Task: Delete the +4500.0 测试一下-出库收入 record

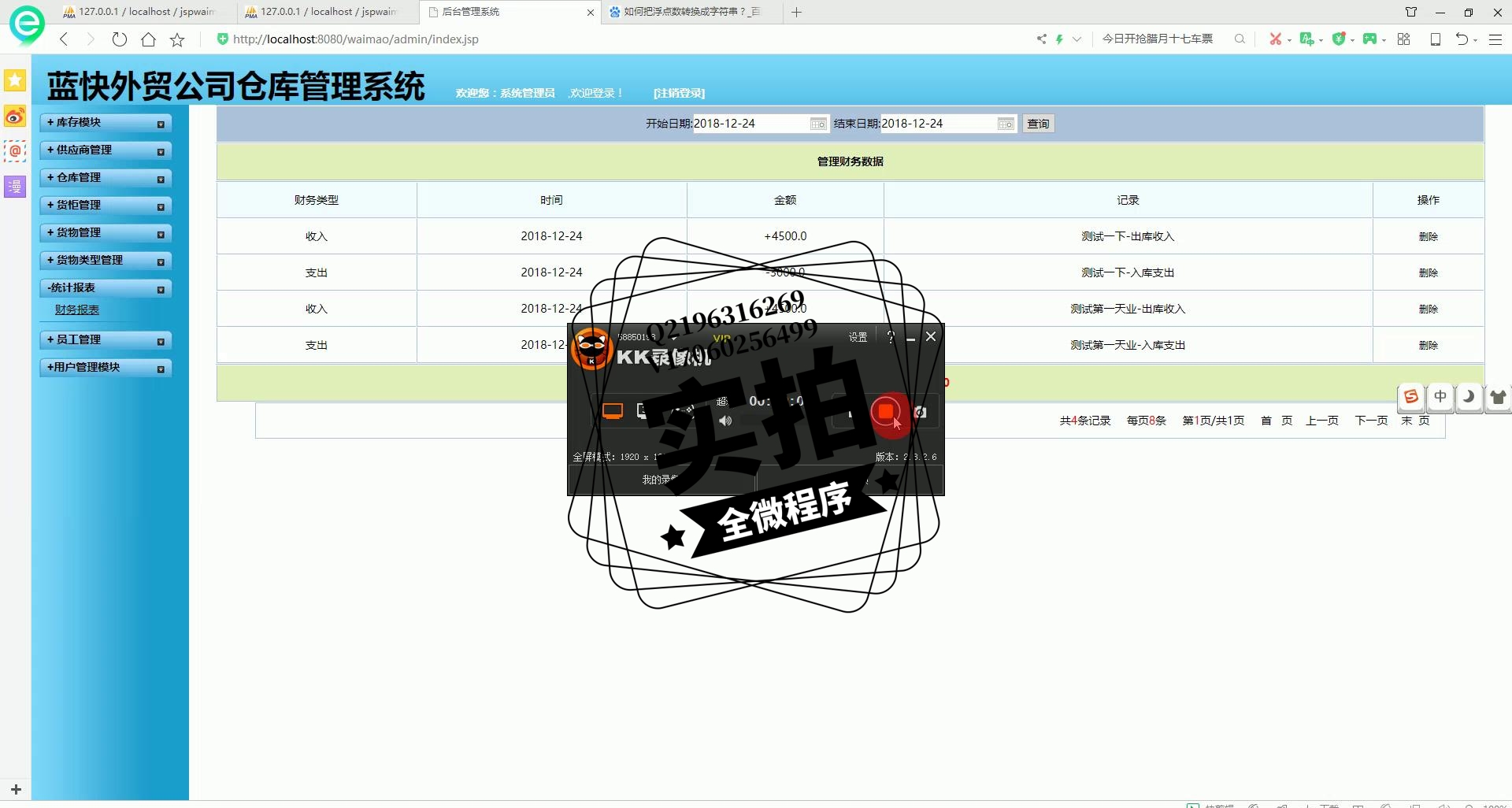Action: point(1428,236)
